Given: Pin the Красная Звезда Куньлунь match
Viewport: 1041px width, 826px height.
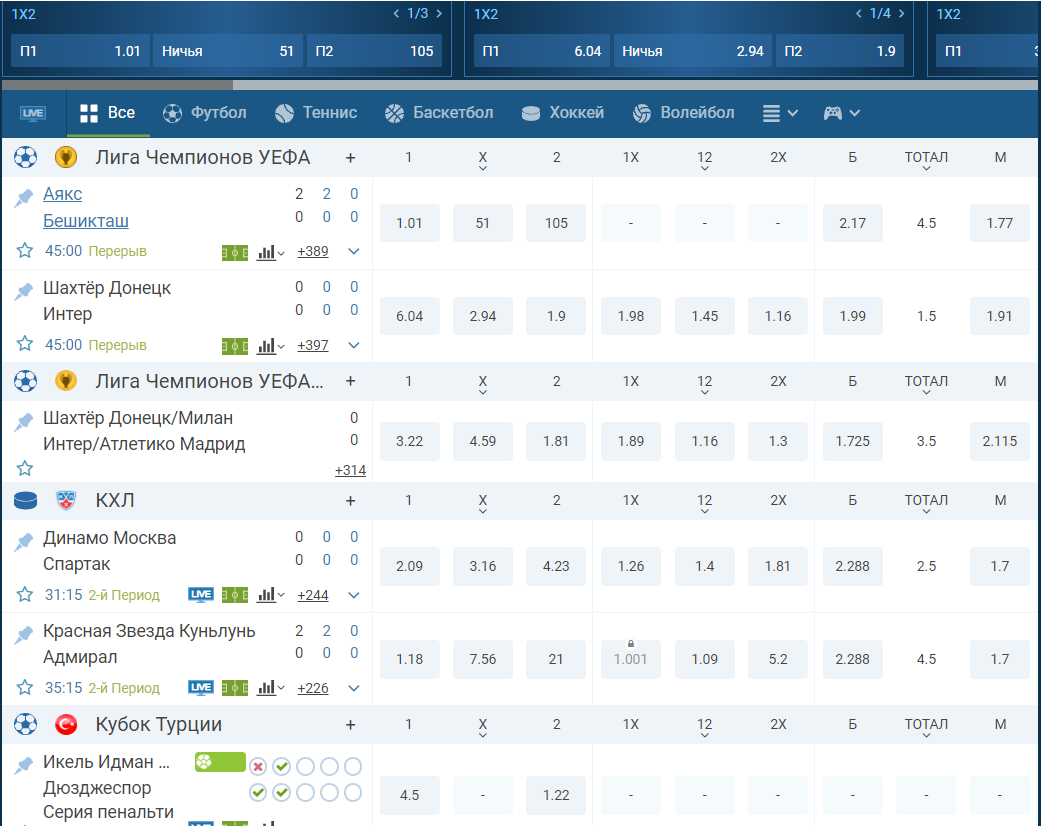Looking at the screenshot, I should coord(24,634).
